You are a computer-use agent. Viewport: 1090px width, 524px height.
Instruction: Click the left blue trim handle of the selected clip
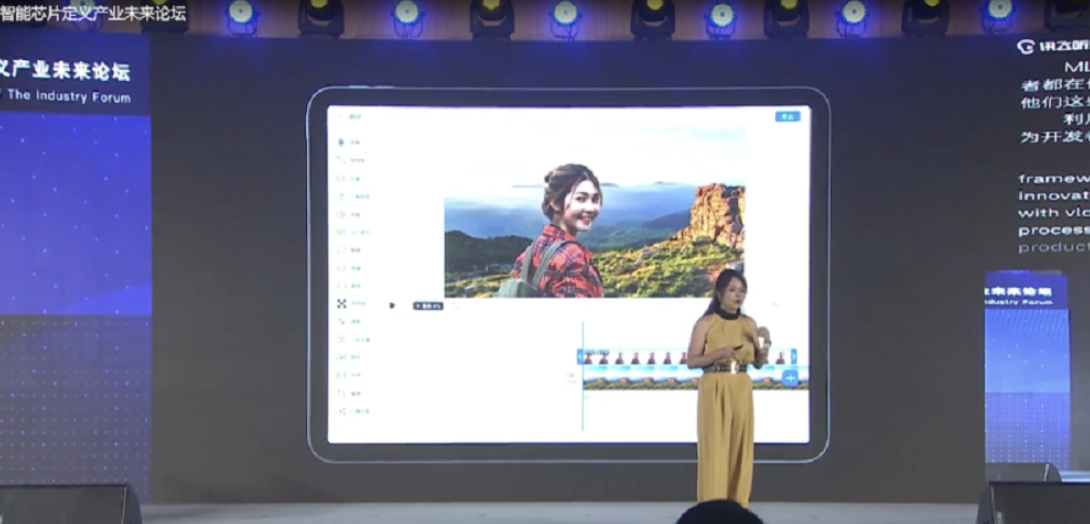click(x=580, y=357)
